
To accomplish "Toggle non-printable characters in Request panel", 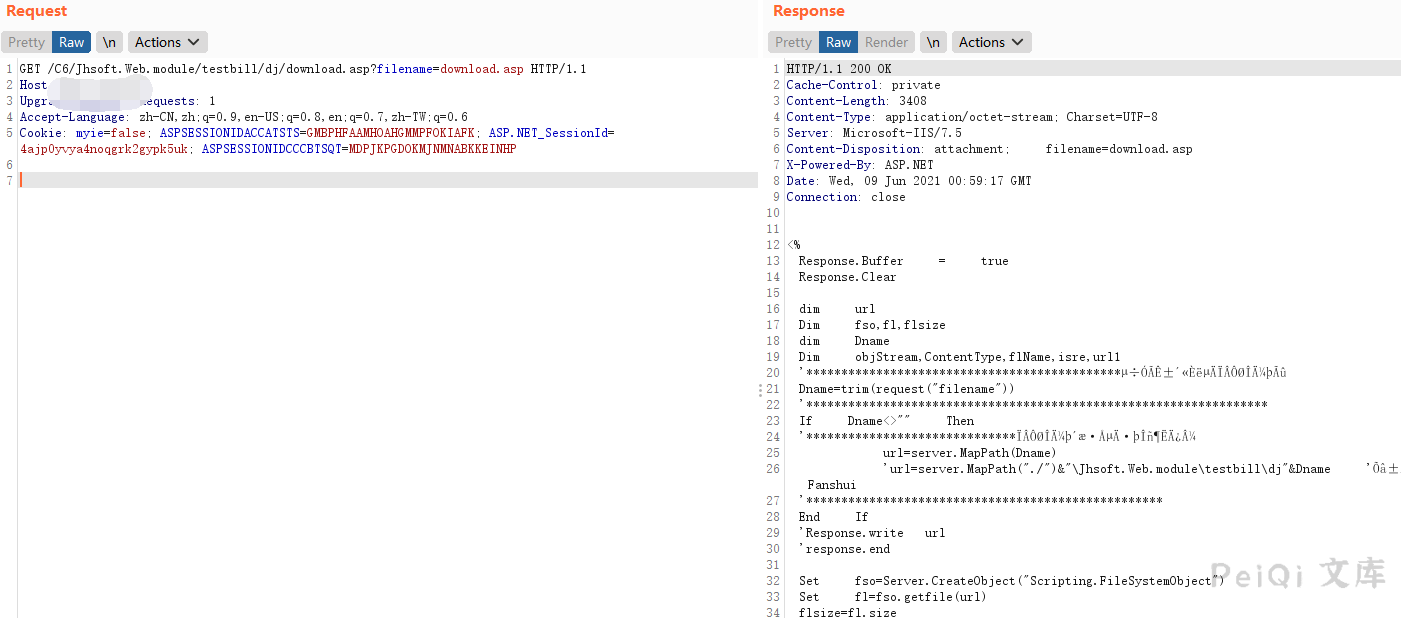I will (x=110, y=42).
